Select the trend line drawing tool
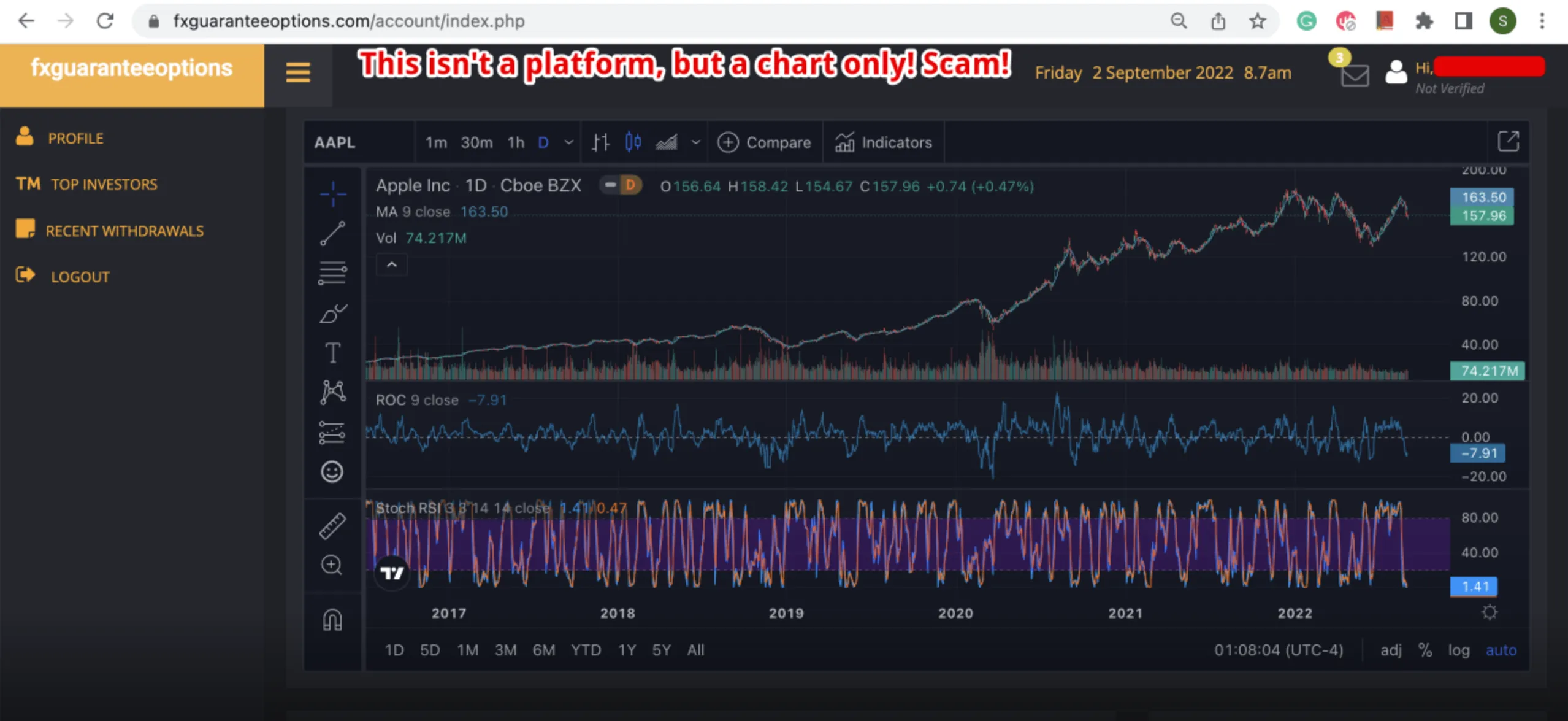1568x721 pixels. (333, 234)
